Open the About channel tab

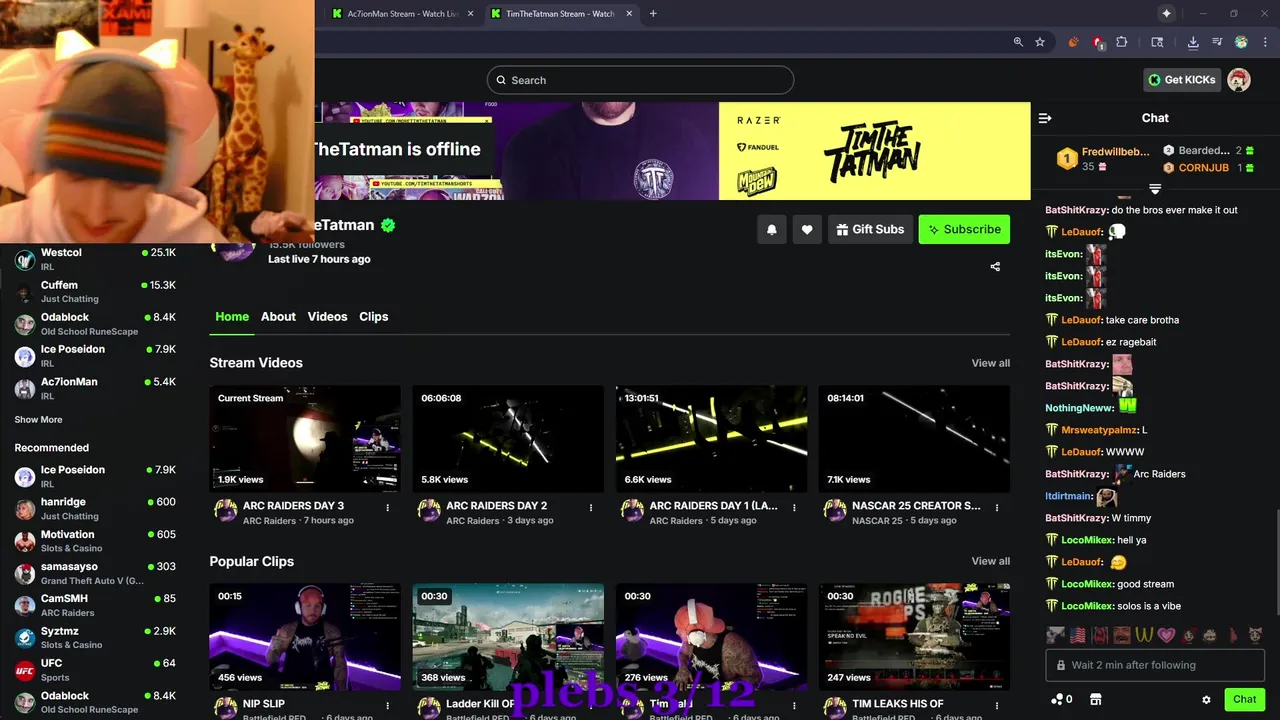coord(278,317)
